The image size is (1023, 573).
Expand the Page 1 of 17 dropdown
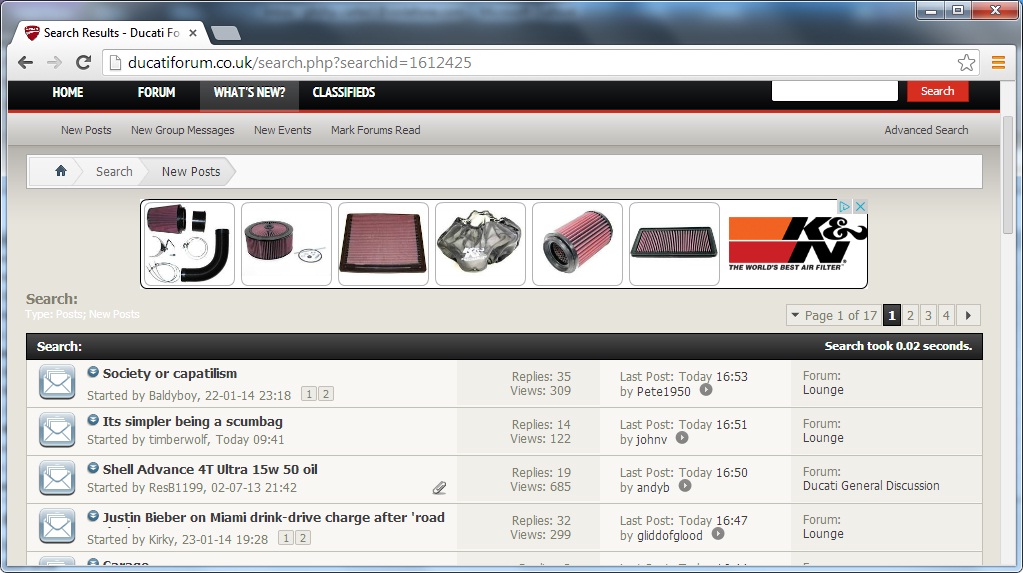point(832,315)
